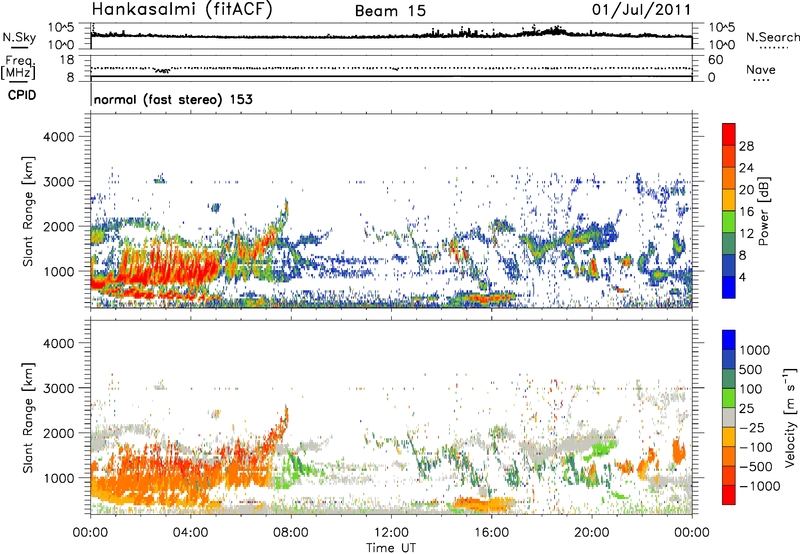The image size is (800, 554).
Task: Click the '2000' range tick in velocity panel
Action: [x=59, y=433]
